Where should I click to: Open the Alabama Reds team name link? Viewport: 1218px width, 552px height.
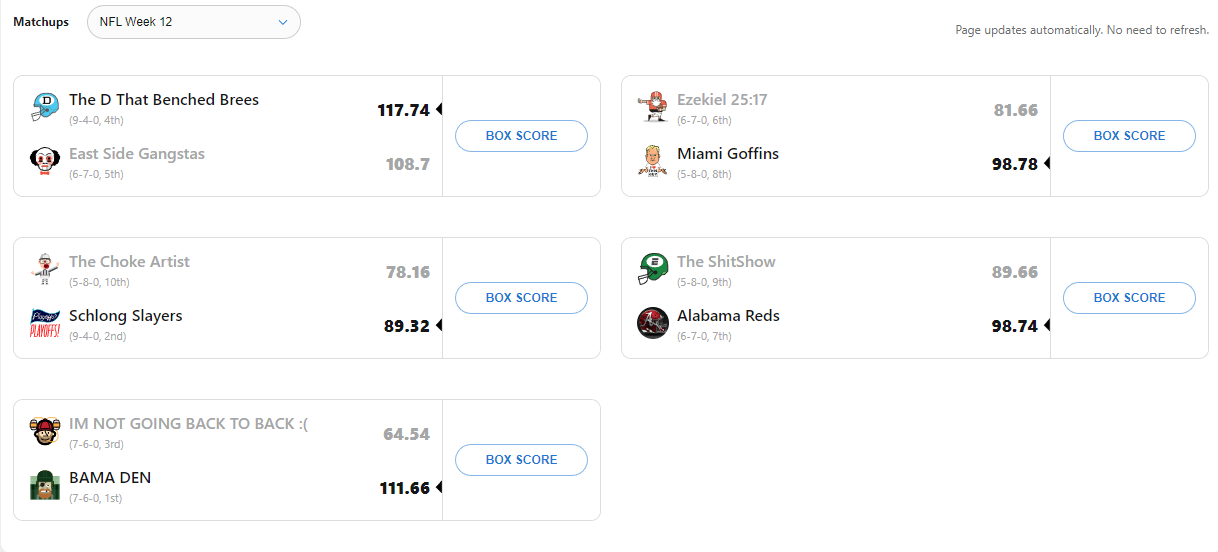click(728, 316)
